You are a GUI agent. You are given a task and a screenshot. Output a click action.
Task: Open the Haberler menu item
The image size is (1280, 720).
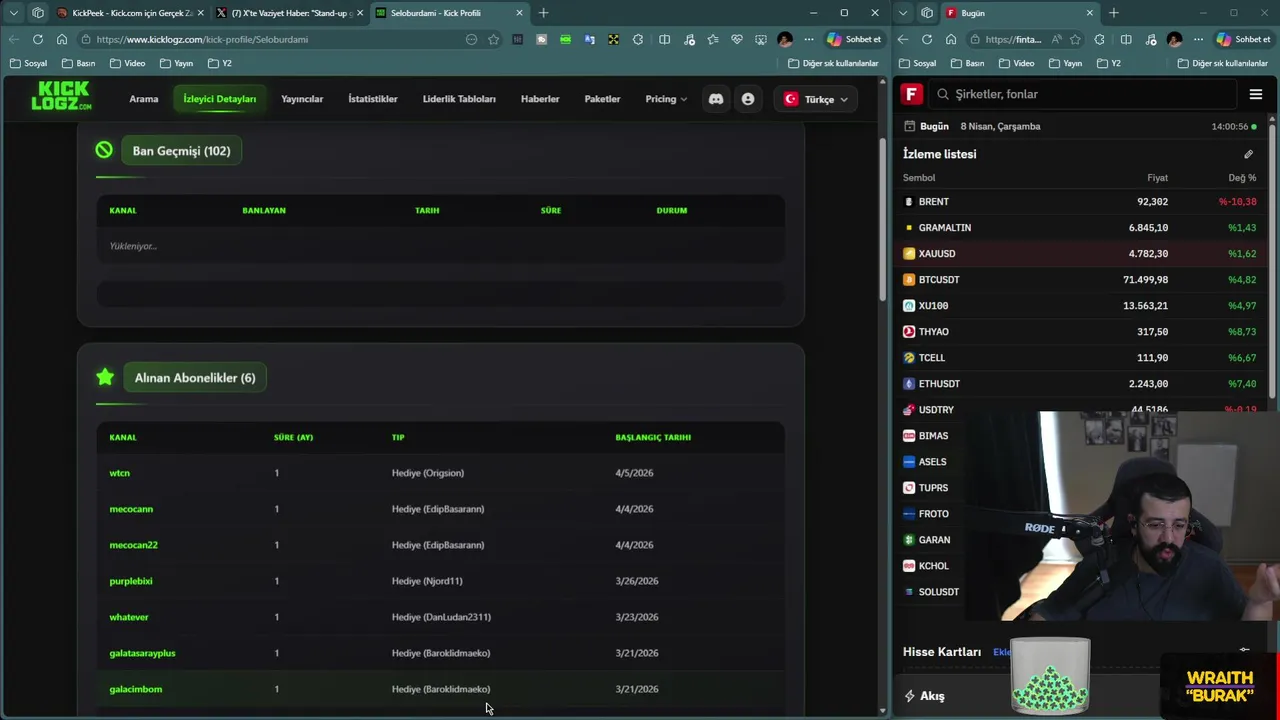point(540,99)
